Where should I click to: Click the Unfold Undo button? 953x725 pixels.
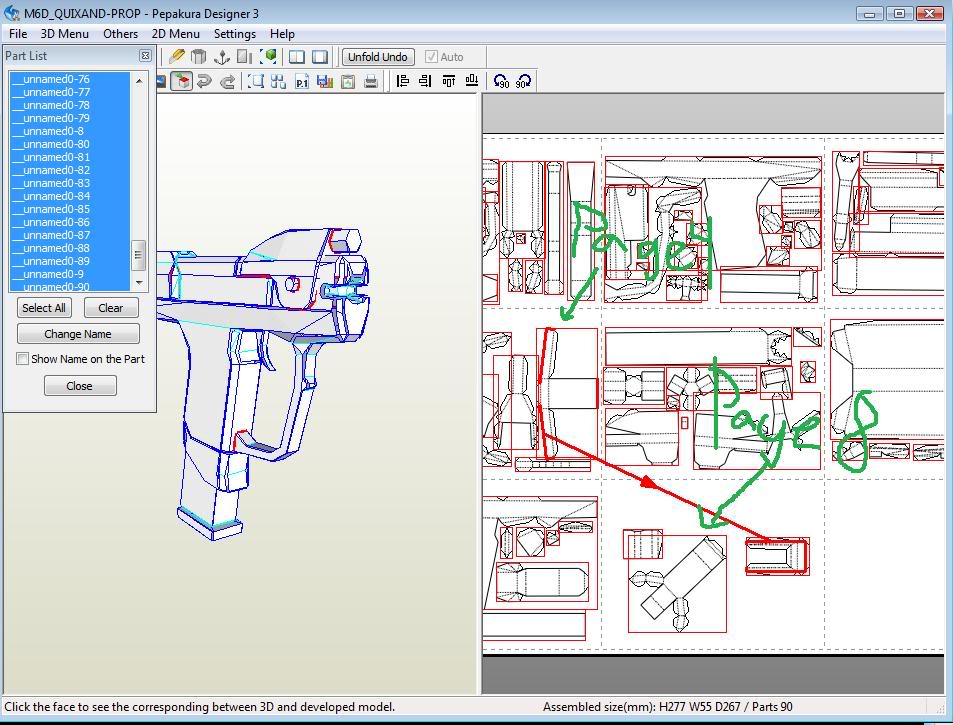click(378, 57)
